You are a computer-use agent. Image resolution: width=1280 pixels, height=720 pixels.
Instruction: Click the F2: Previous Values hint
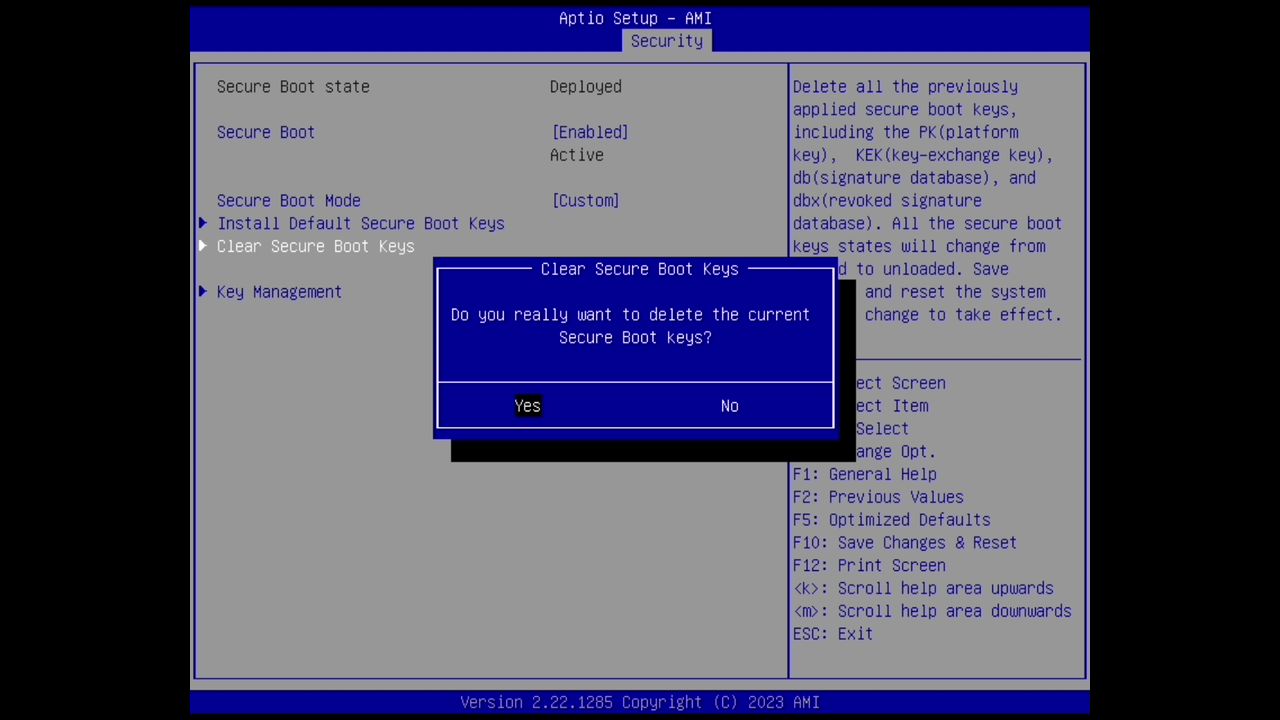[878, 497]
